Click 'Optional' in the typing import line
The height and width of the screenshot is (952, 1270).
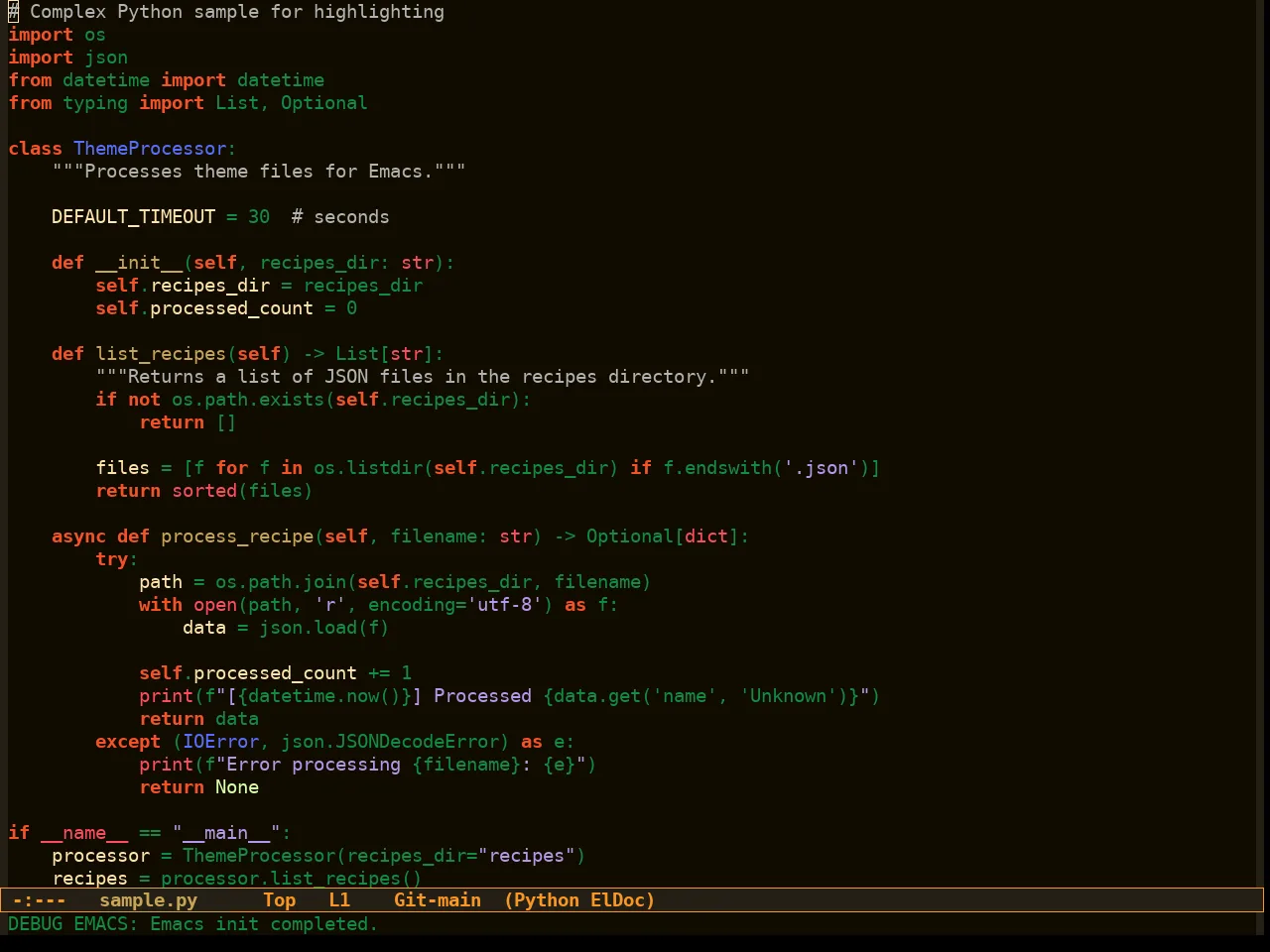[x=323, y=103]
